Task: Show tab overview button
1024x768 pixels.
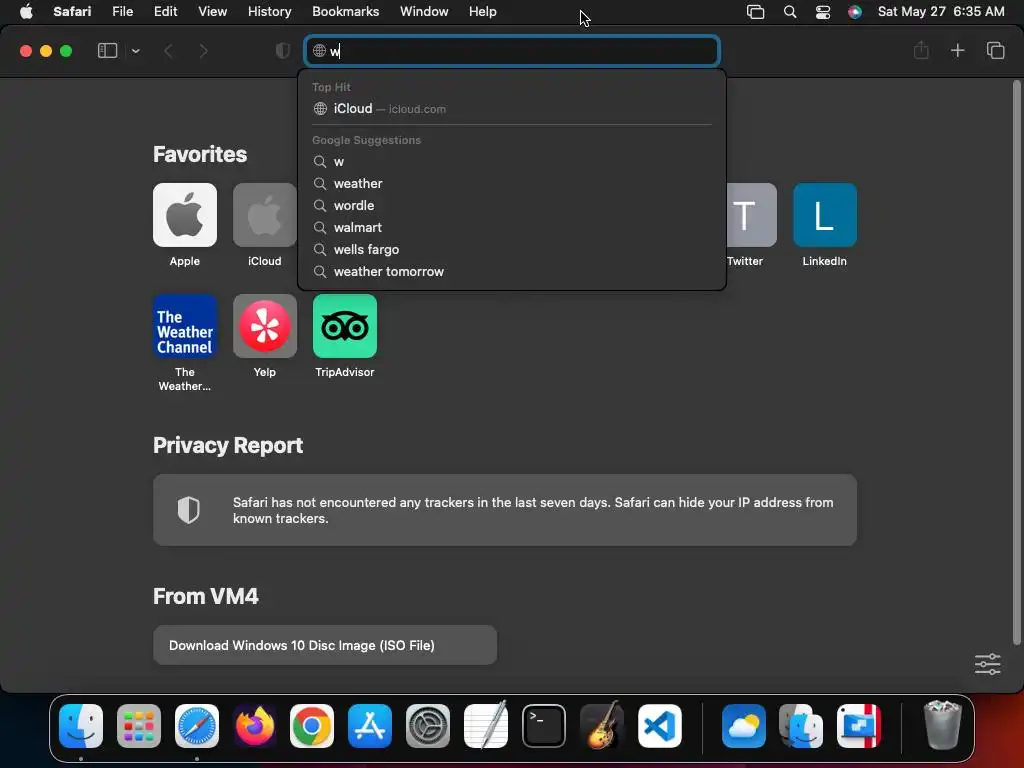Action: pos(995,50)
